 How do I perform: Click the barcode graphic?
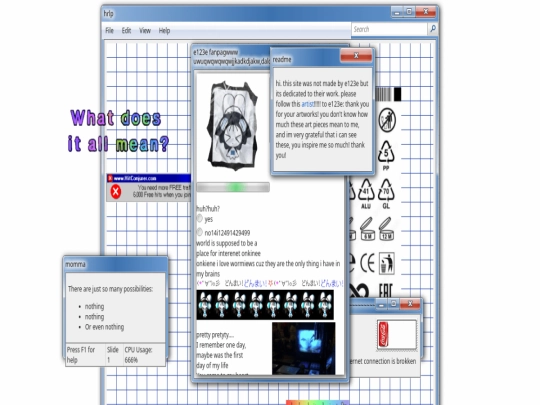tap(388, 94)
